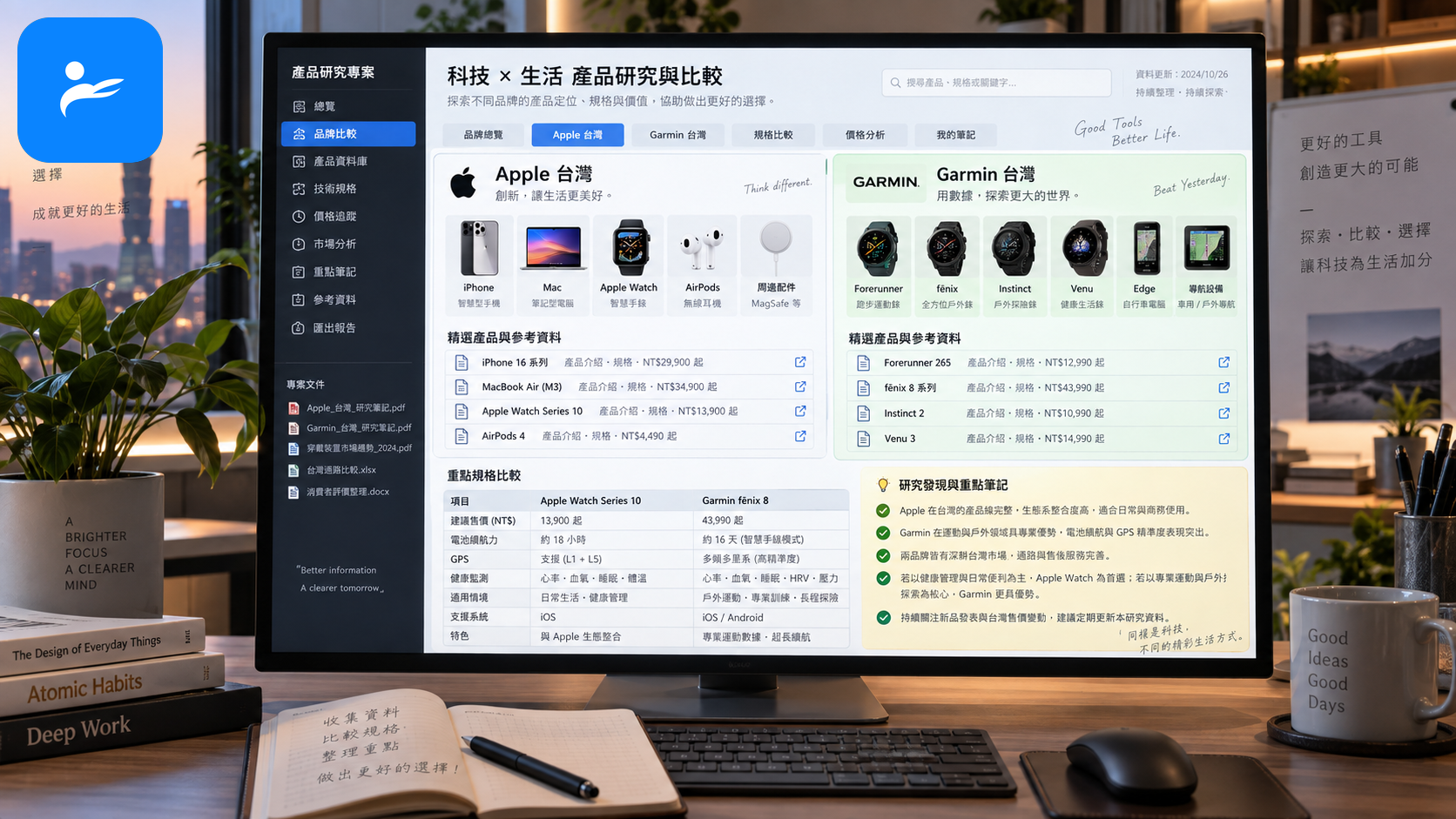Go to 技術規格 sidebar section
The width and height of the screenshot is (1456, 819).
347,189
